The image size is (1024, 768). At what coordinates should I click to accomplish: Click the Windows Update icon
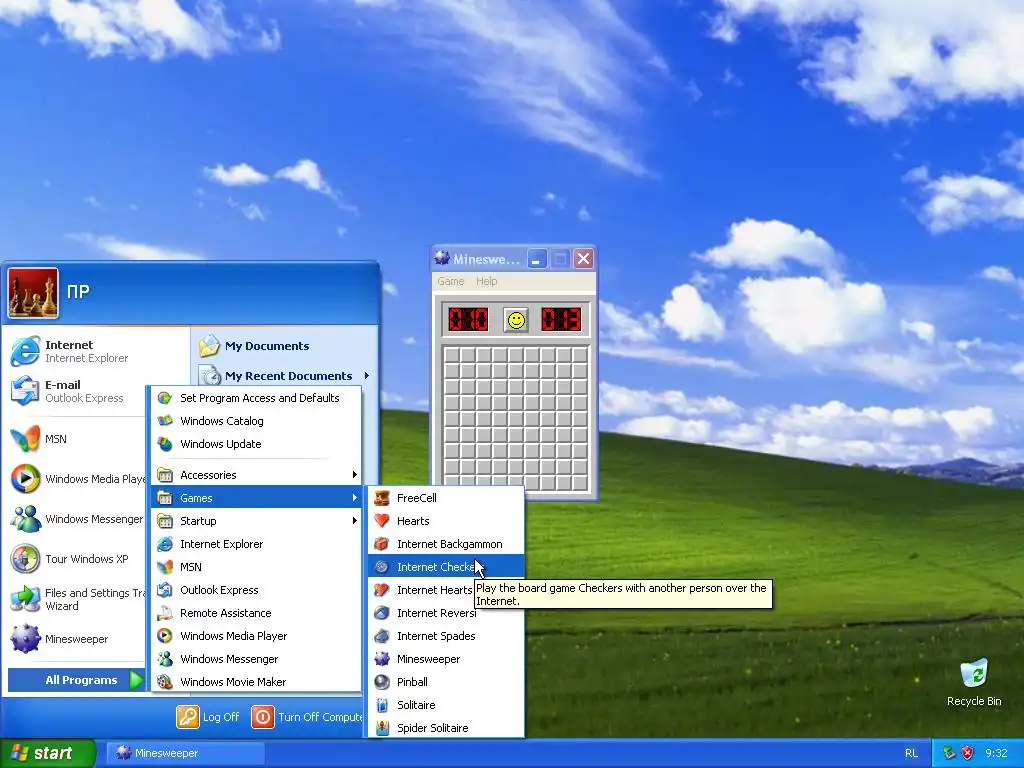165,444
